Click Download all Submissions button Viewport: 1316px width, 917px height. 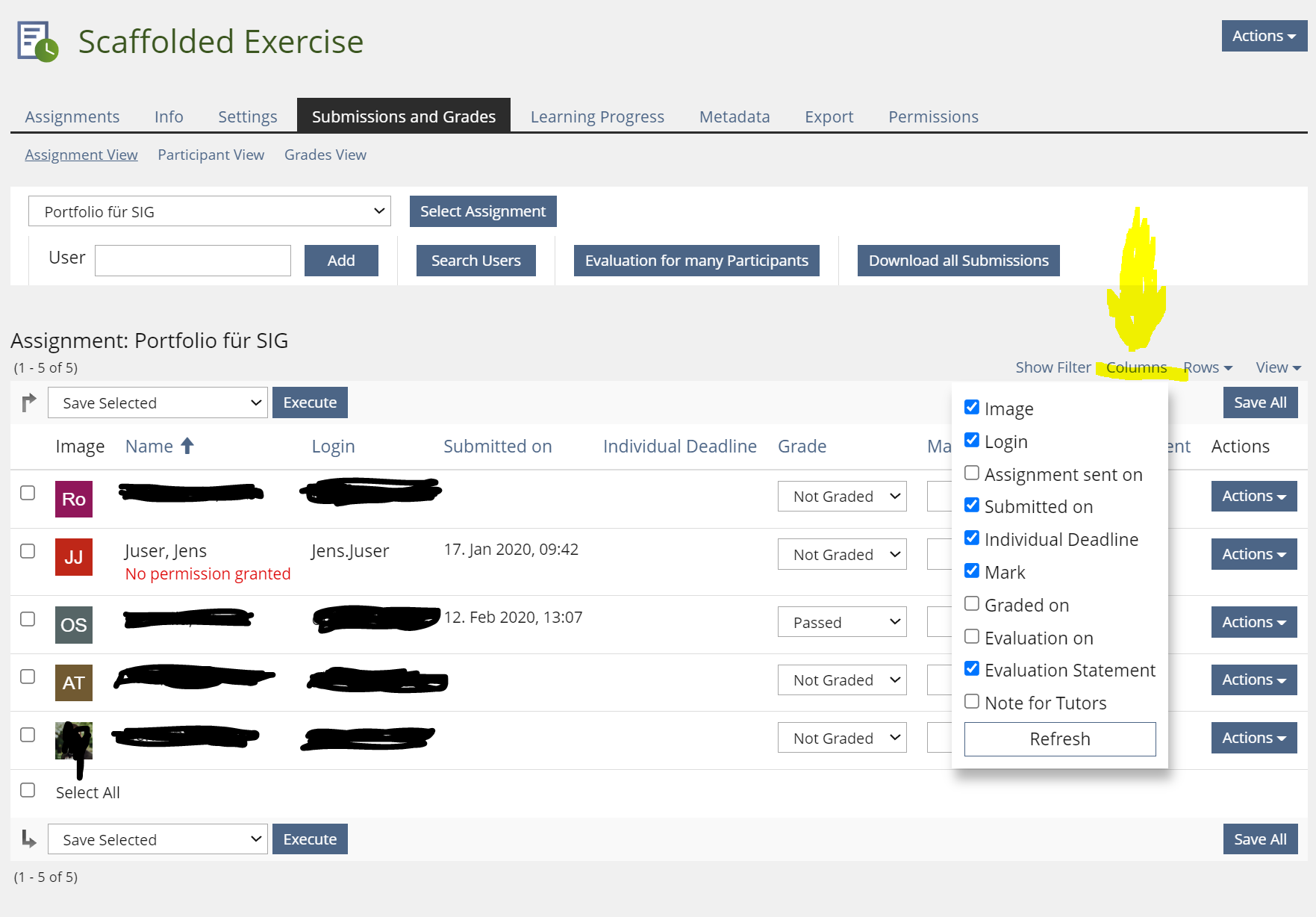(958, 261)
